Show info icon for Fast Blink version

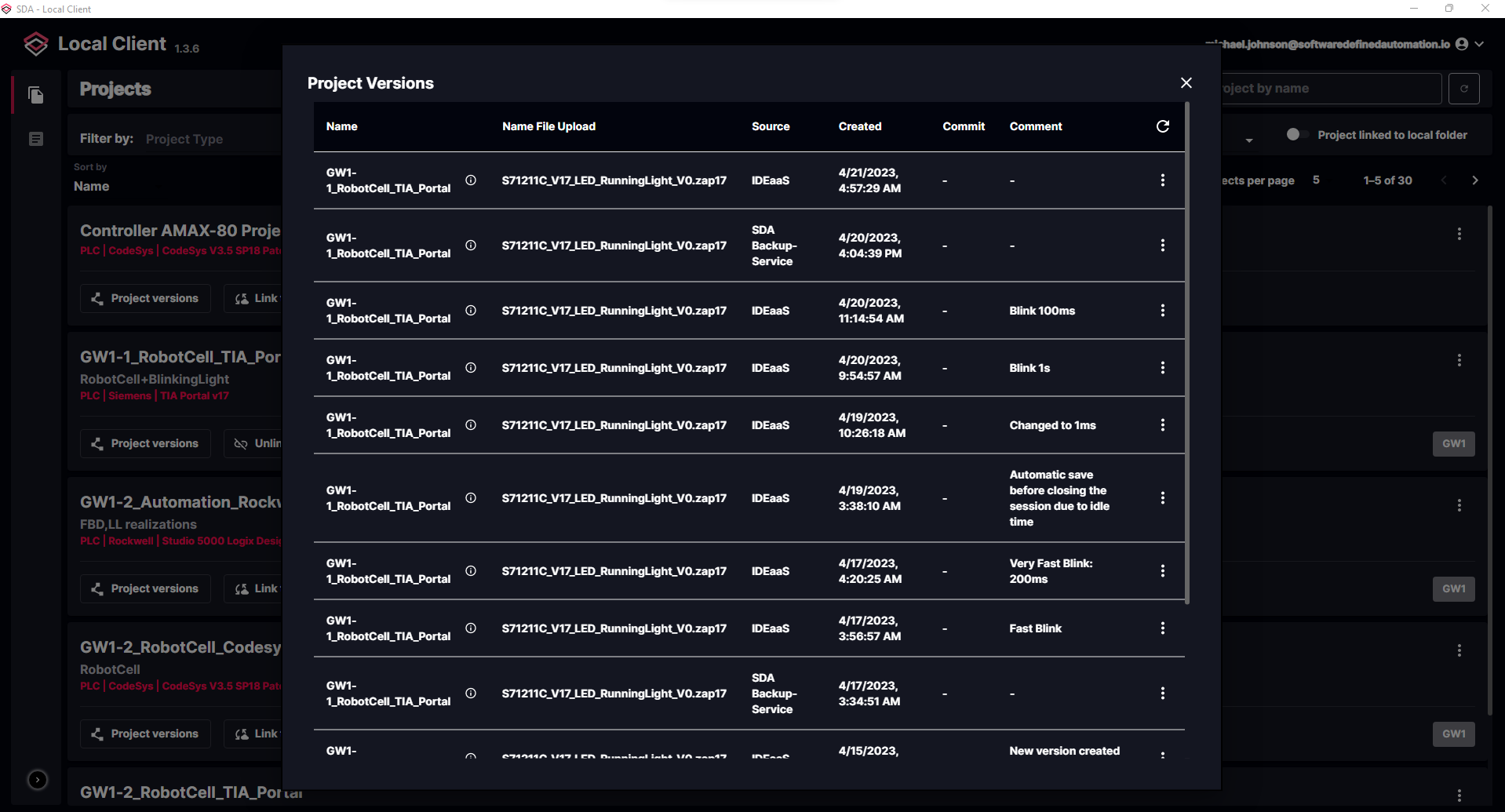click(471, 628)
